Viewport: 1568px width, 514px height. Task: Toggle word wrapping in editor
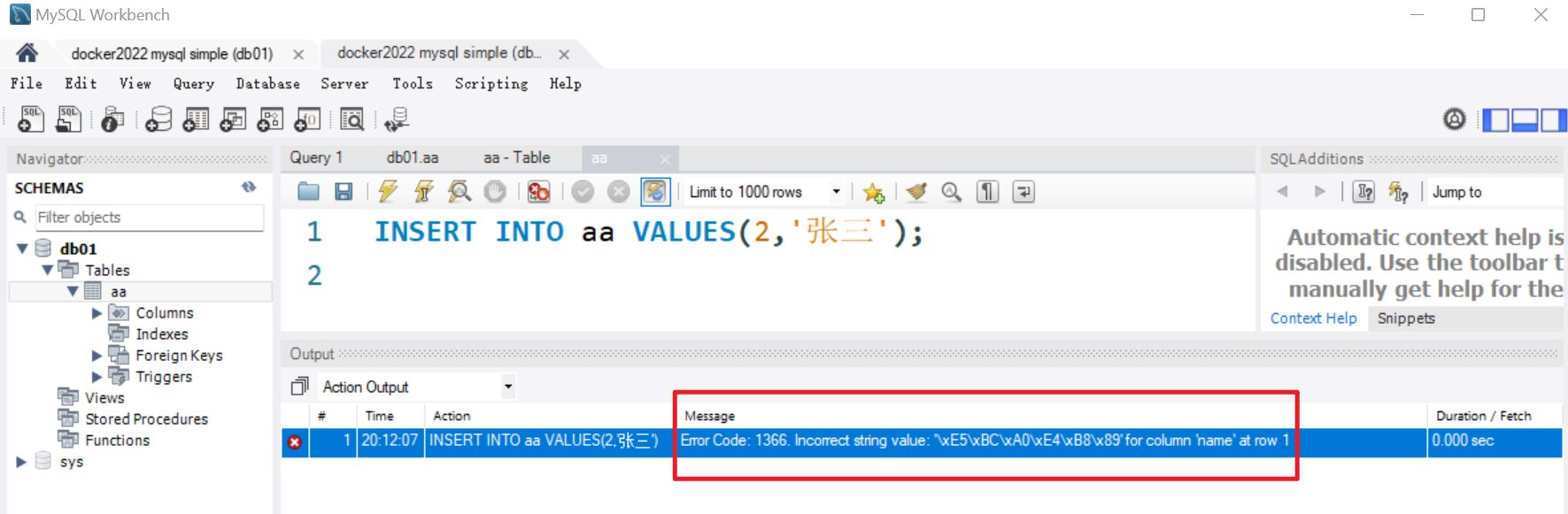coord(1023,191)
